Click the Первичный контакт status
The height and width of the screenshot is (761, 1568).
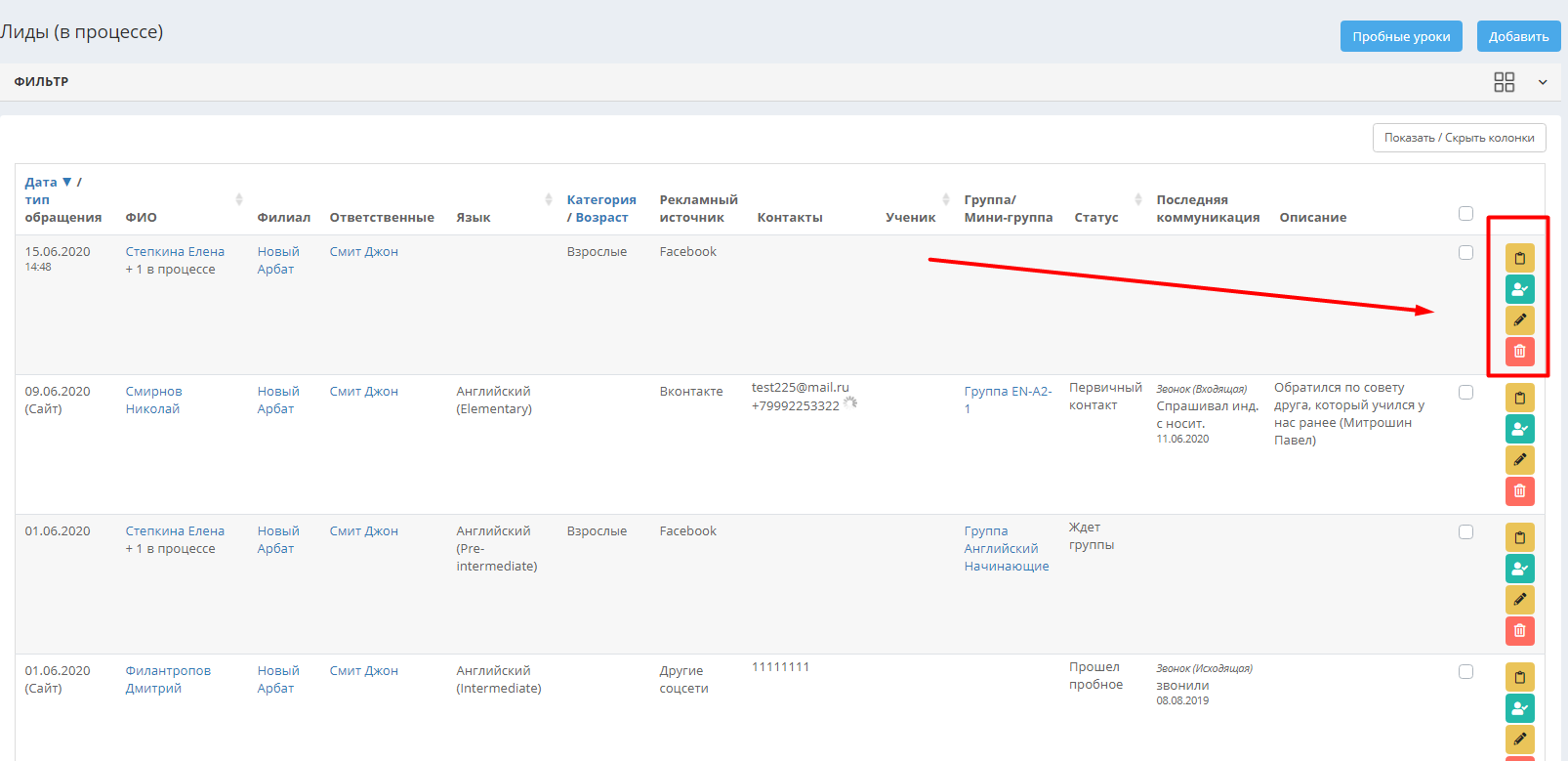tap(1105, 396)
